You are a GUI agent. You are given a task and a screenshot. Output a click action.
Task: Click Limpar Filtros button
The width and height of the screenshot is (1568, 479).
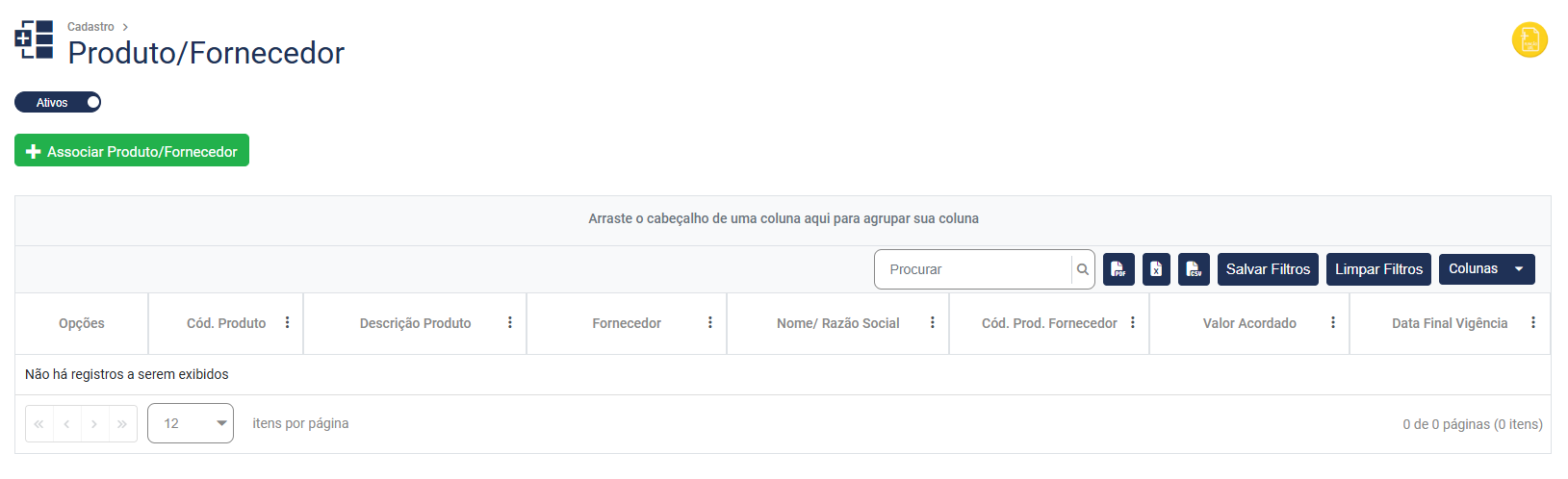1378,269
